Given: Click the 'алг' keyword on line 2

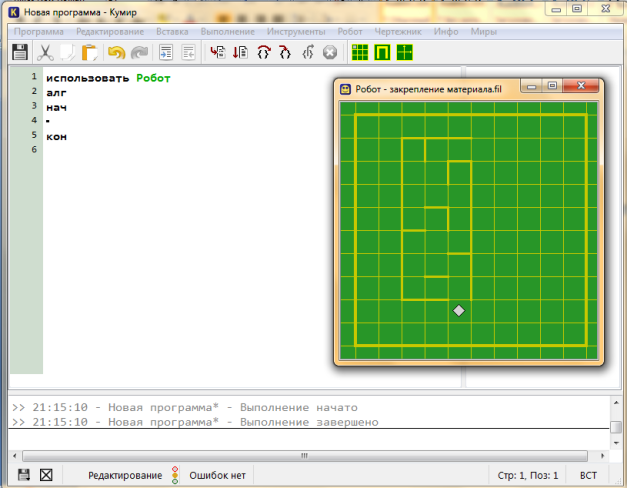Looking at the screenshot, I should 56,93.
